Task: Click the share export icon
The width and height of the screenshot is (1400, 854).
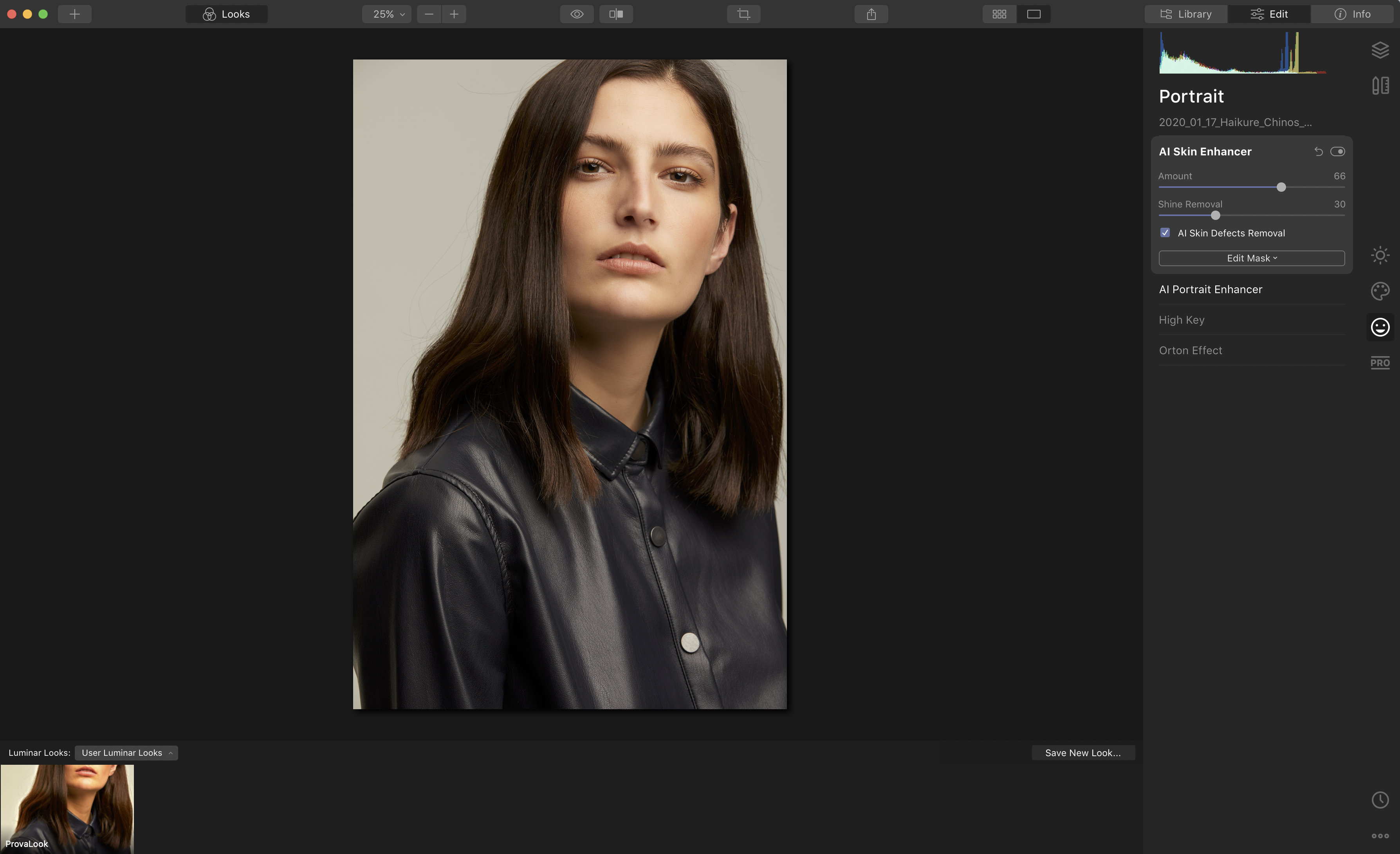Action: pos(871,14)
